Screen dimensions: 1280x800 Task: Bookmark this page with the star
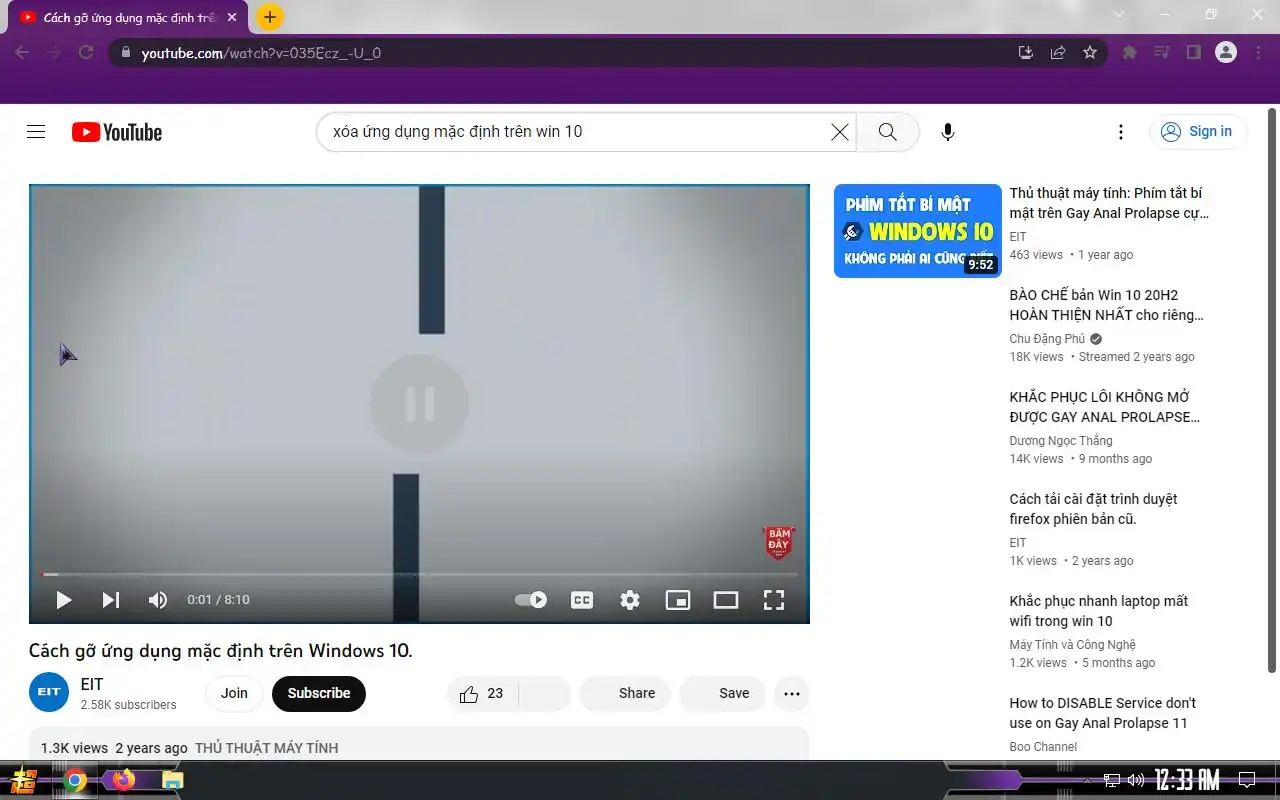point(1090,53)
